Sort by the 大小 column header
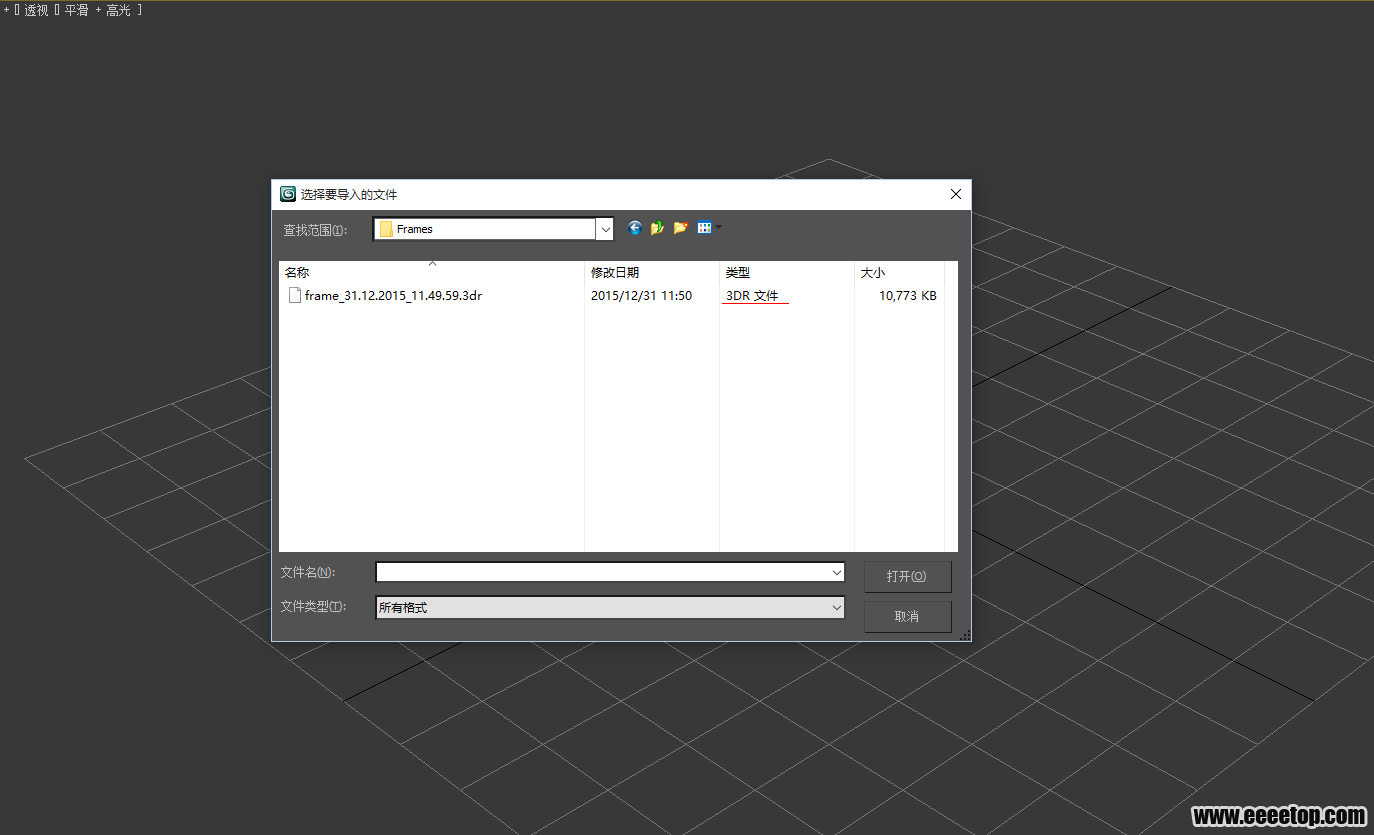The height and width of the screenshot is (835, 1374). (899, 272)
